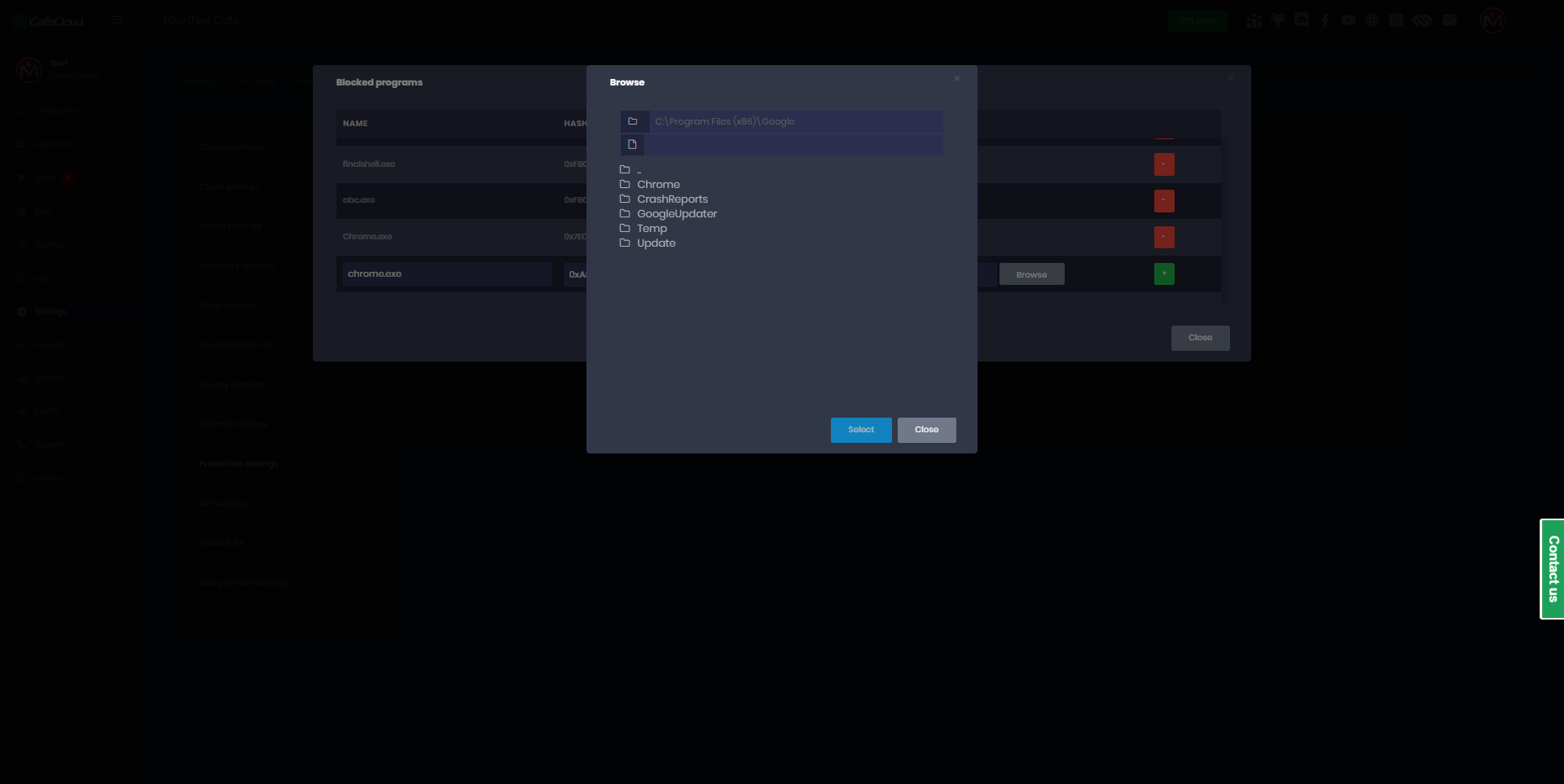Open Events in the sidebar
The width and height of the screenshot is (1564, 784).
39,411
